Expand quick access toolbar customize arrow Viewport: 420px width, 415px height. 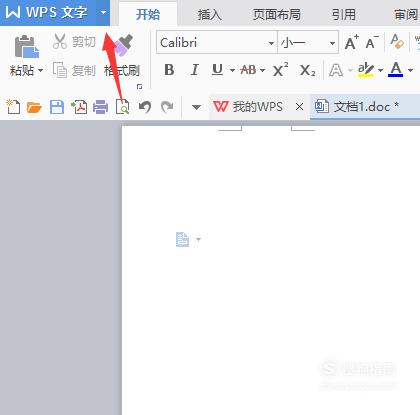196,107
